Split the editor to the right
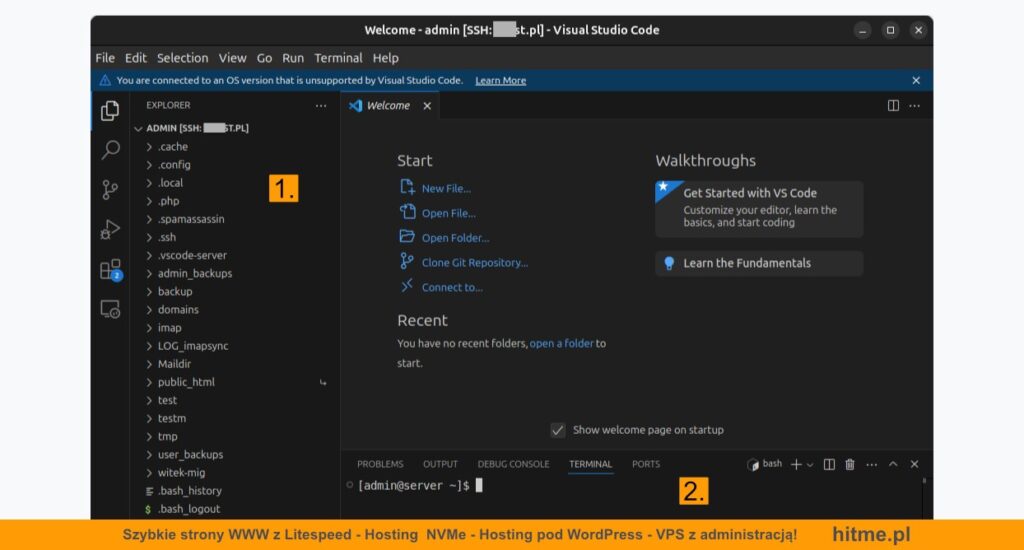 pyautogui.click(x=893, y=106)
